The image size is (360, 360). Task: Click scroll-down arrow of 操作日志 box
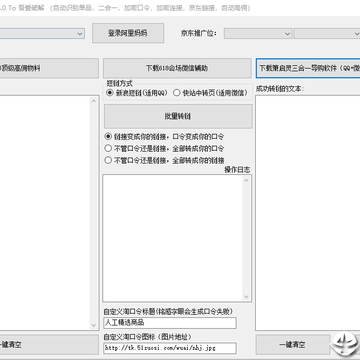[x=246, y=297]
